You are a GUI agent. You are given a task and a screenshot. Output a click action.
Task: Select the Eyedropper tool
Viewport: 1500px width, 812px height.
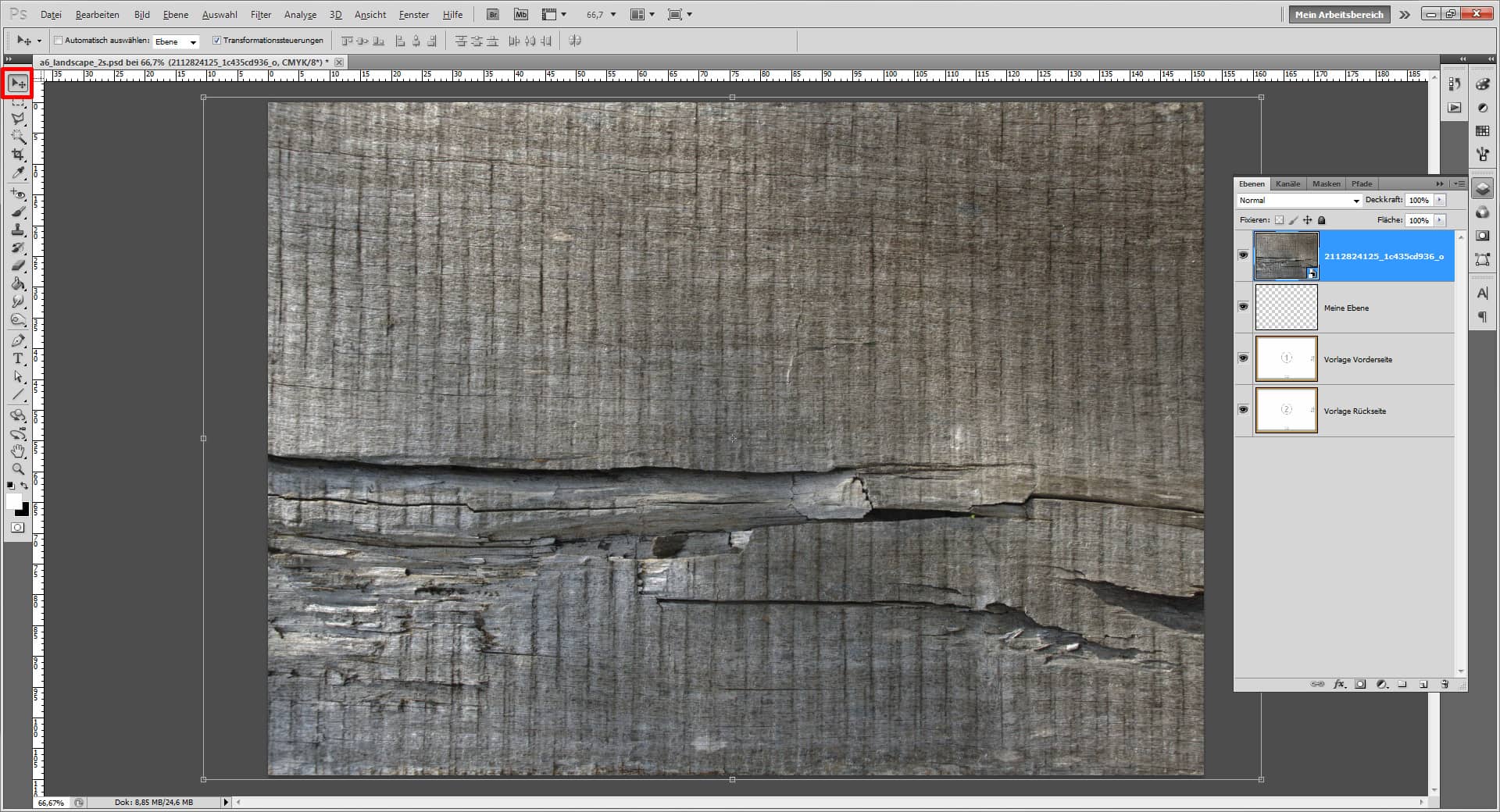click(x=17, y=173)
